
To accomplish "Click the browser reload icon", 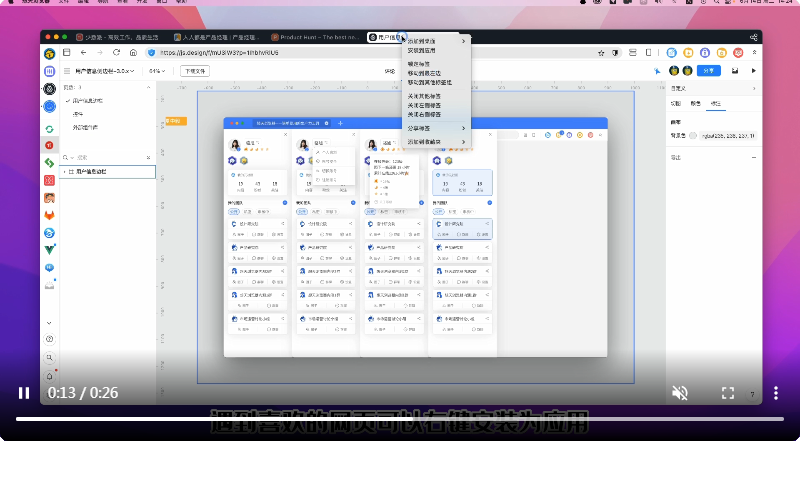I will (x=116, y=52).
